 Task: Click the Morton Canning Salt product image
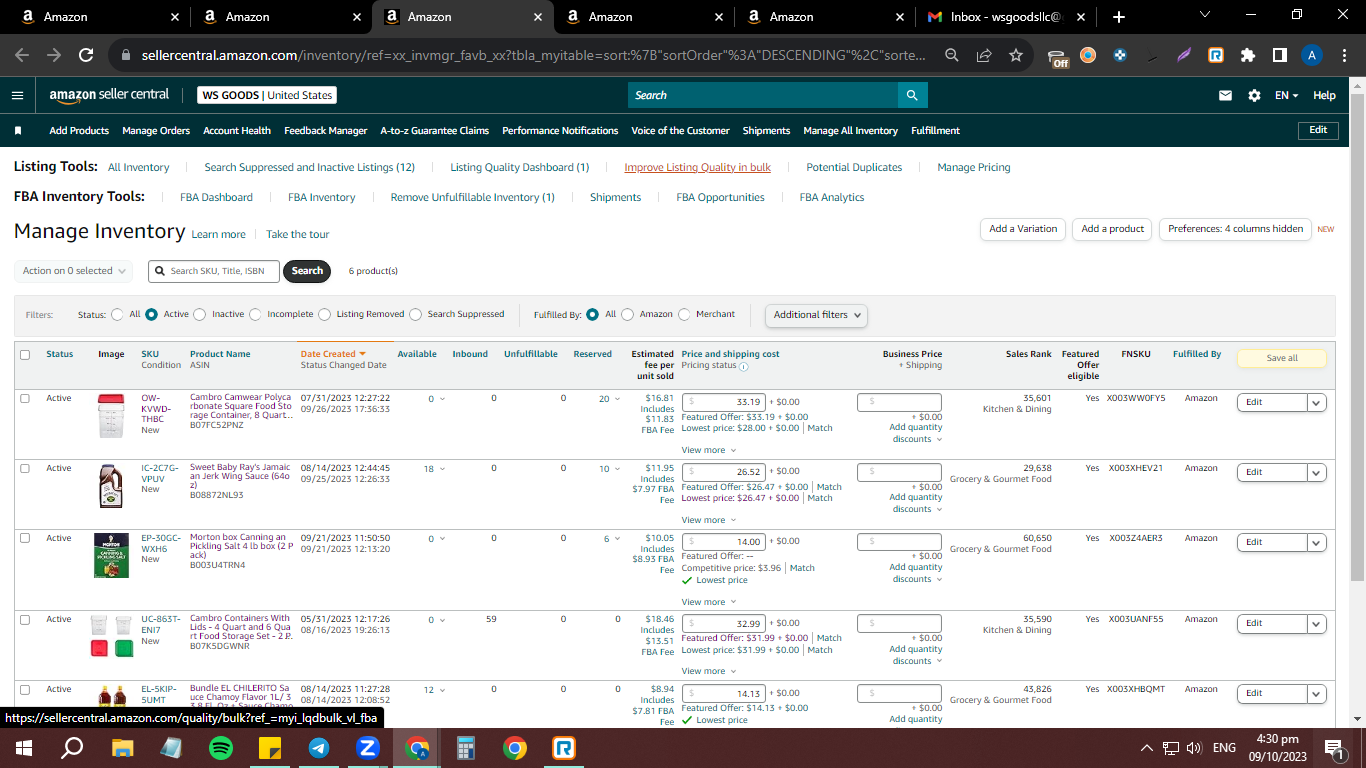(x=110, y=556)
